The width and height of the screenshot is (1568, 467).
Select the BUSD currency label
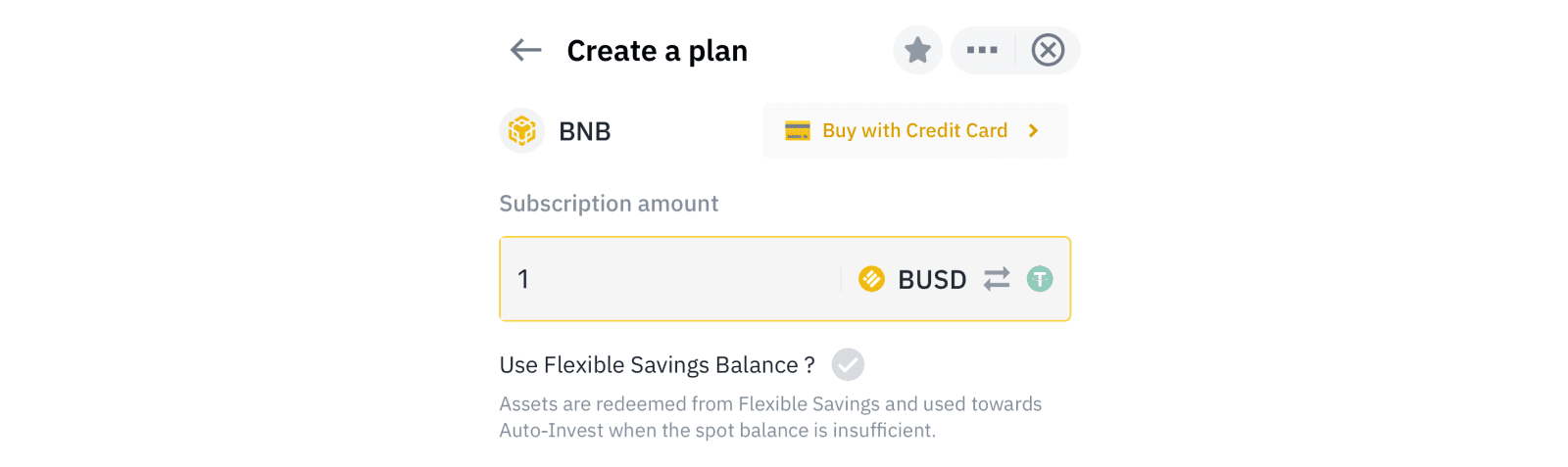[932, 279]
